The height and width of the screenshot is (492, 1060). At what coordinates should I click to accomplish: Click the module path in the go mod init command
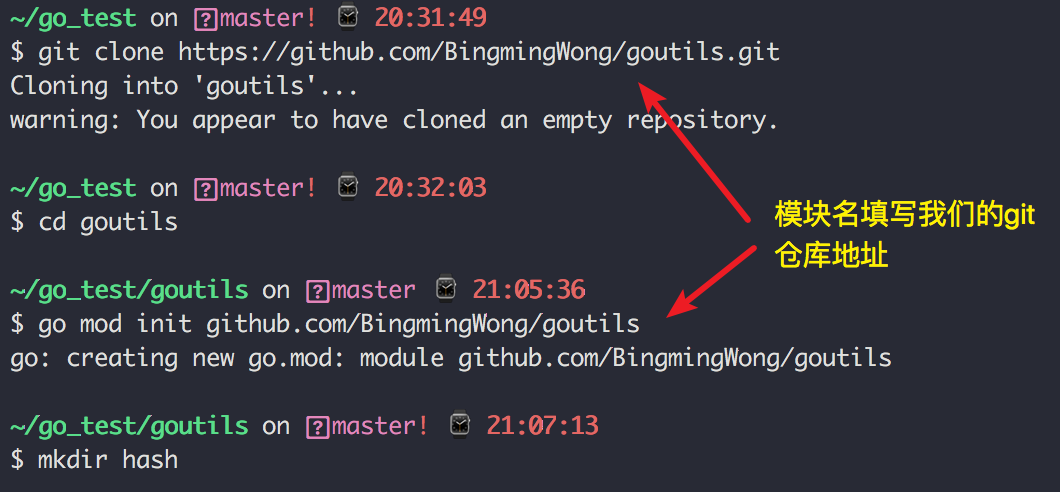point(423,324)
